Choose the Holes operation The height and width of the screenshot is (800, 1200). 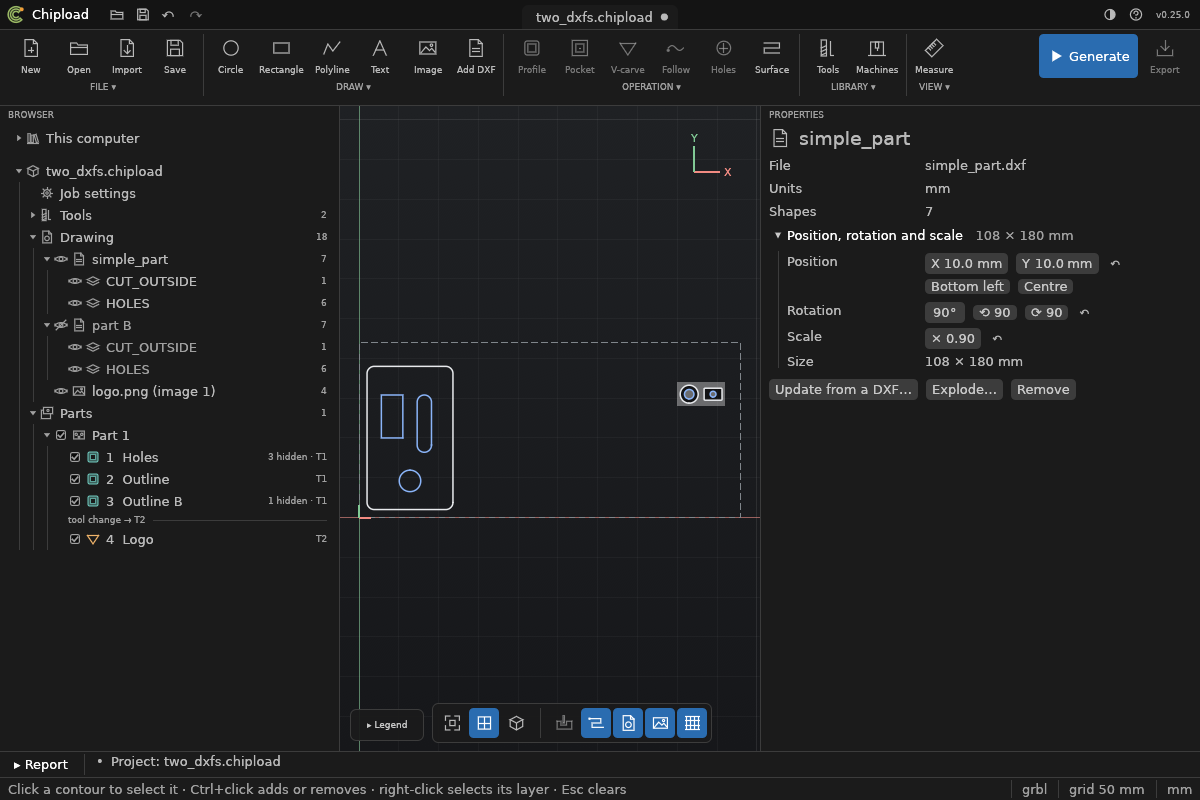pyautogui.click(x=724, y=56)
